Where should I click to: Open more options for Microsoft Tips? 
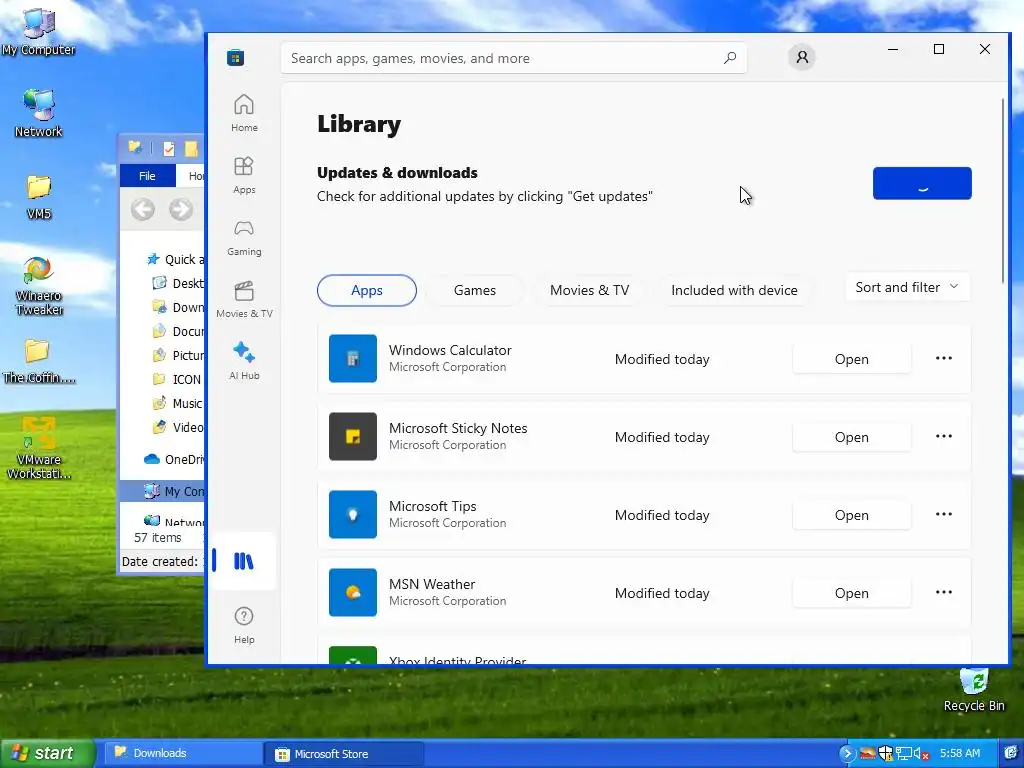point(944,515)
